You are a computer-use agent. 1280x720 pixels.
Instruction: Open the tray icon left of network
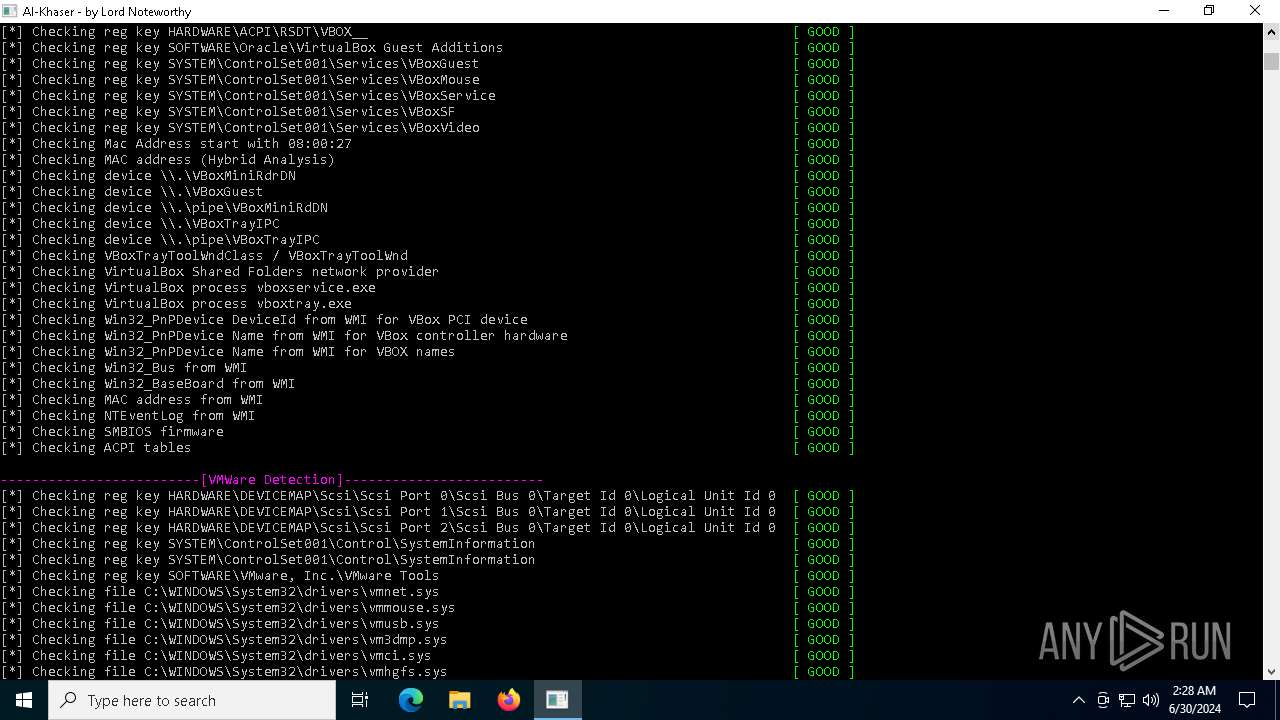pyautogui.click(x=1103, y=700)
